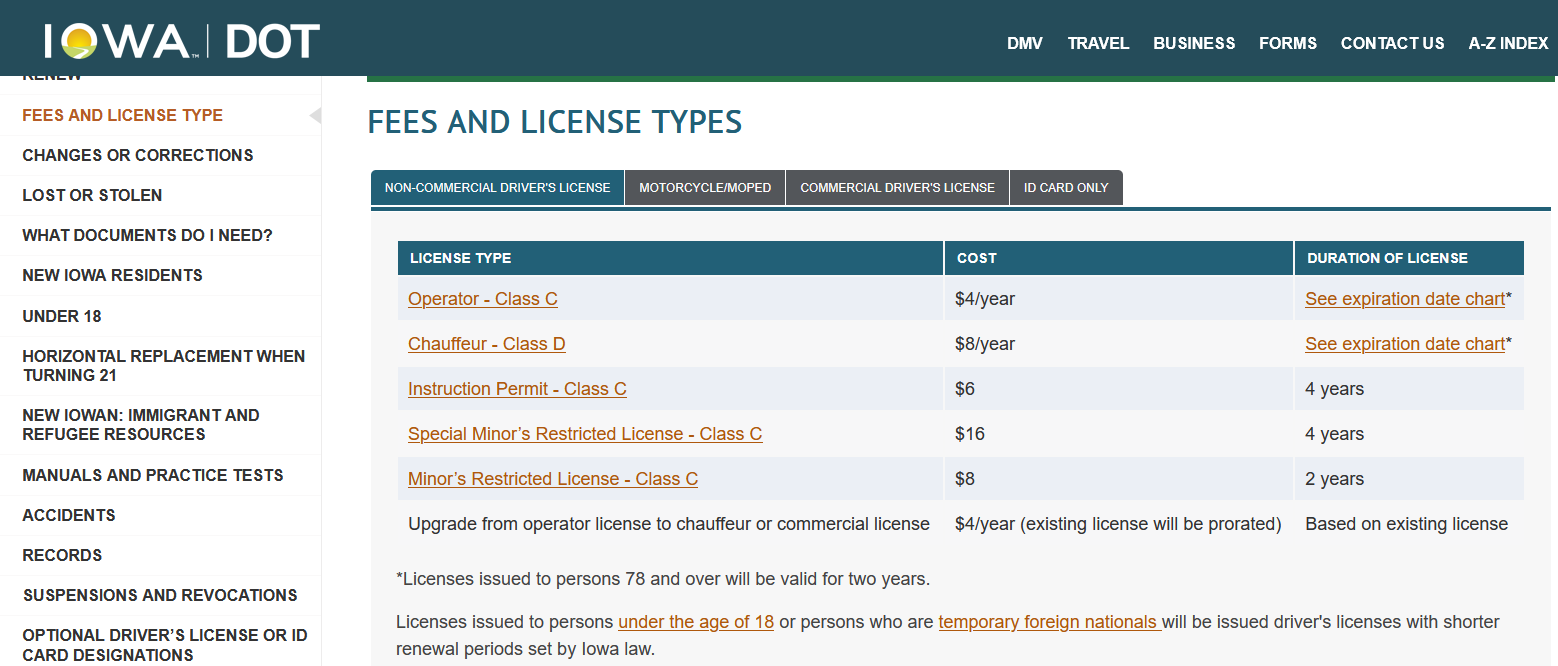This screenshot has width=1558, height=666.
Task: Open the Contact Us page
Action: (1392, 43)
